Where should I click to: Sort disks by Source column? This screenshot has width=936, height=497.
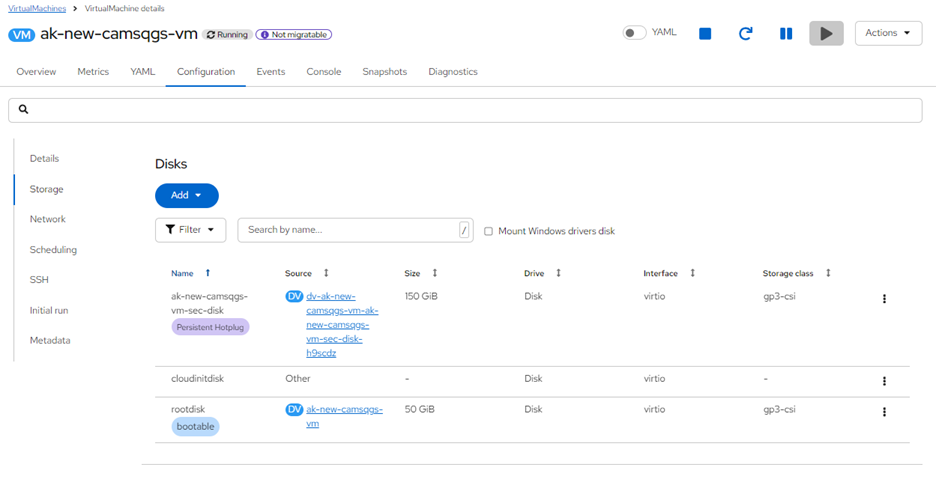[326, 273]
